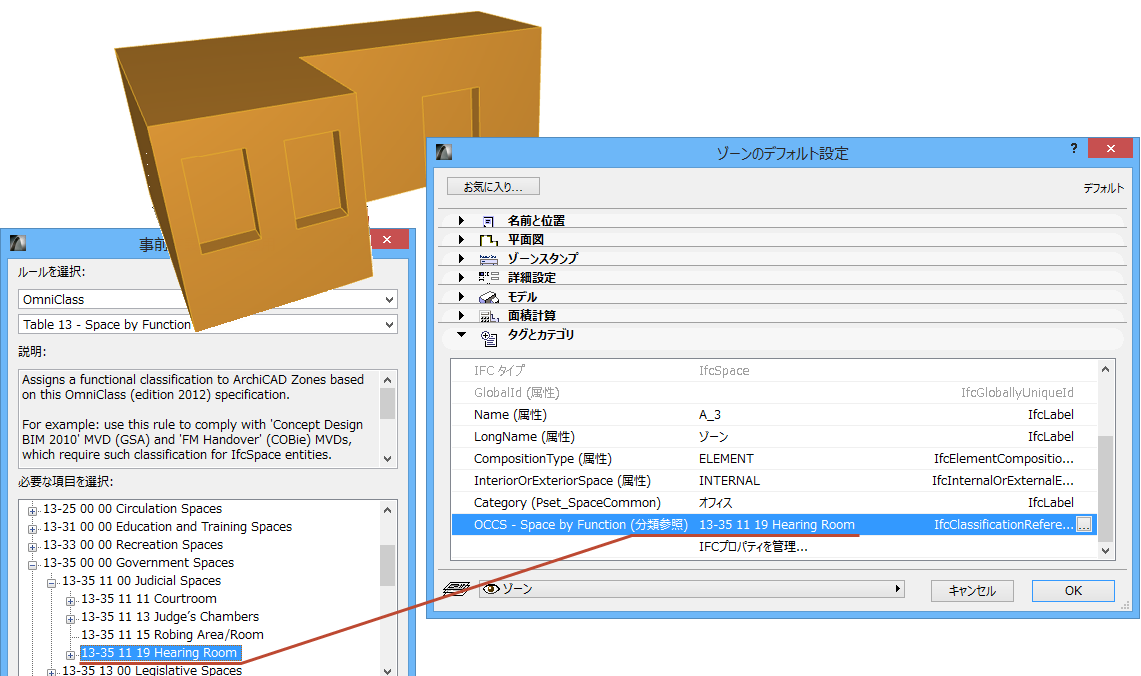Click the help question mark in zone settings
The height and width of the screenshot is (676, 1141).
[1073, 148]
